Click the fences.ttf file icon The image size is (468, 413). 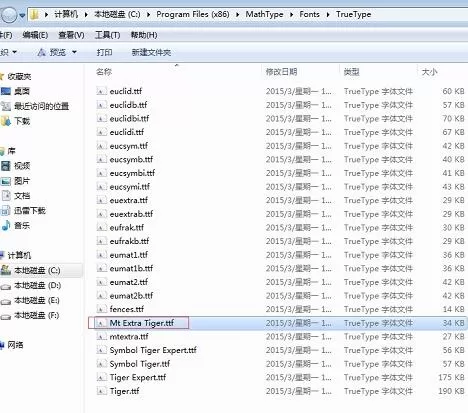coord(101,309)
